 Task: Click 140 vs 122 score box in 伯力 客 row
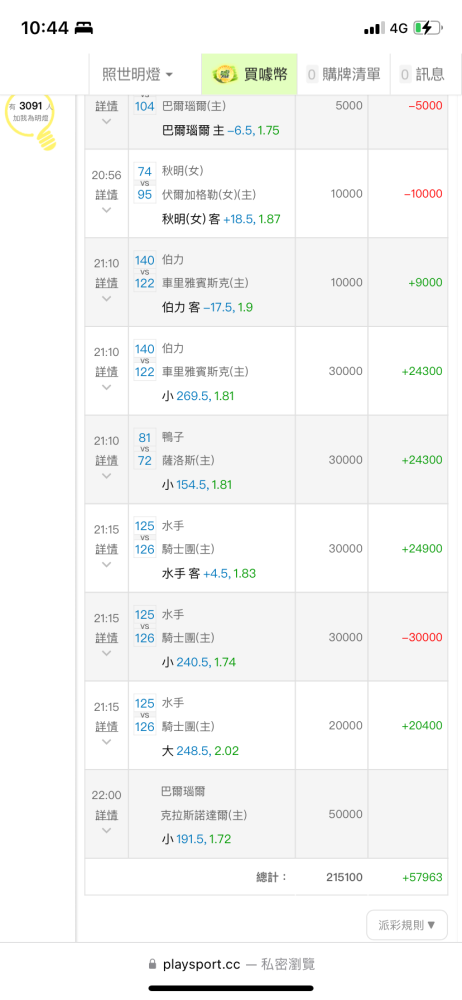[145, 271]
